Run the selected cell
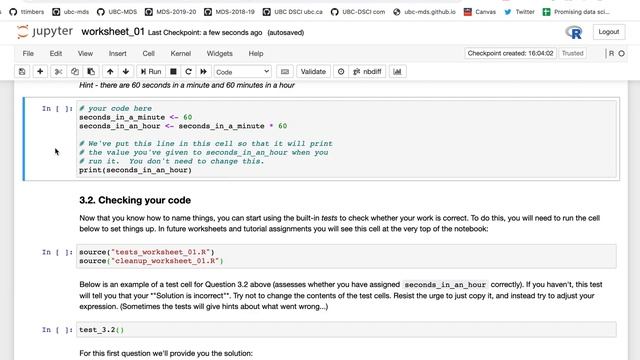This screenshot has height=360, width=640. click(151, 71)
